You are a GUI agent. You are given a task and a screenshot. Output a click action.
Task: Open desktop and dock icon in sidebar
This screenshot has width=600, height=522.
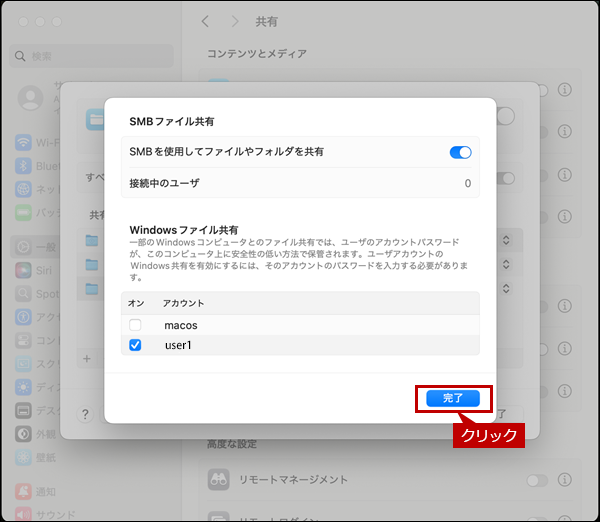point(23,411)
